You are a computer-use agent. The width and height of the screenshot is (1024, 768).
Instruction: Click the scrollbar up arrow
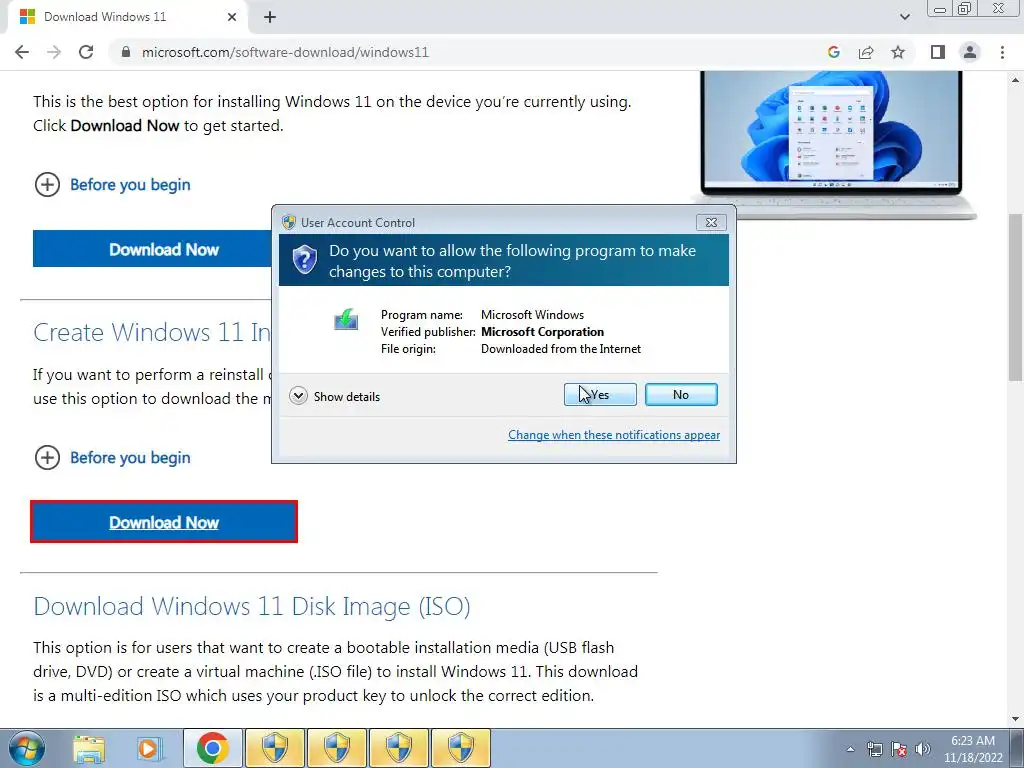point(1016,80)
